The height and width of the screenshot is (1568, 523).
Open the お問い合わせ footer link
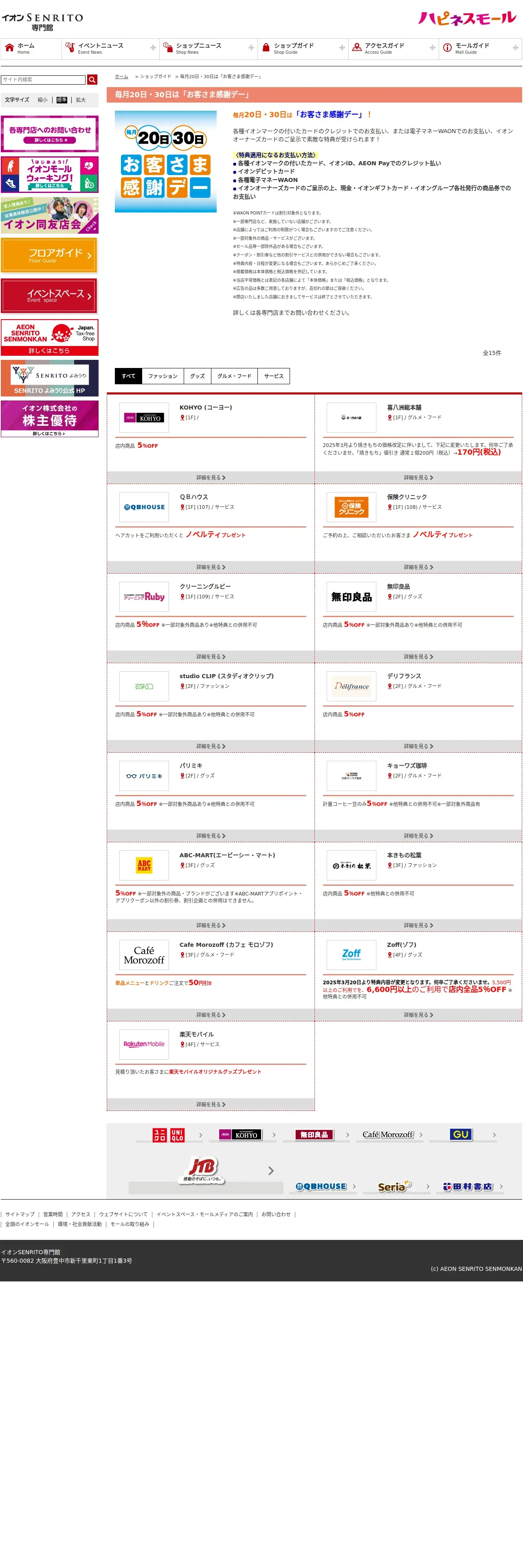[276, 1214]
